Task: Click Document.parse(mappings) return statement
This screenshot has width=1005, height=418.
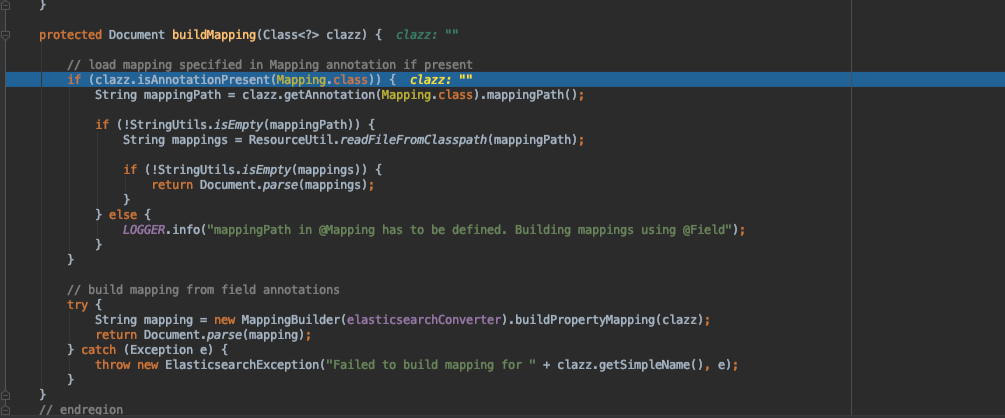Action: pos(262,185)
